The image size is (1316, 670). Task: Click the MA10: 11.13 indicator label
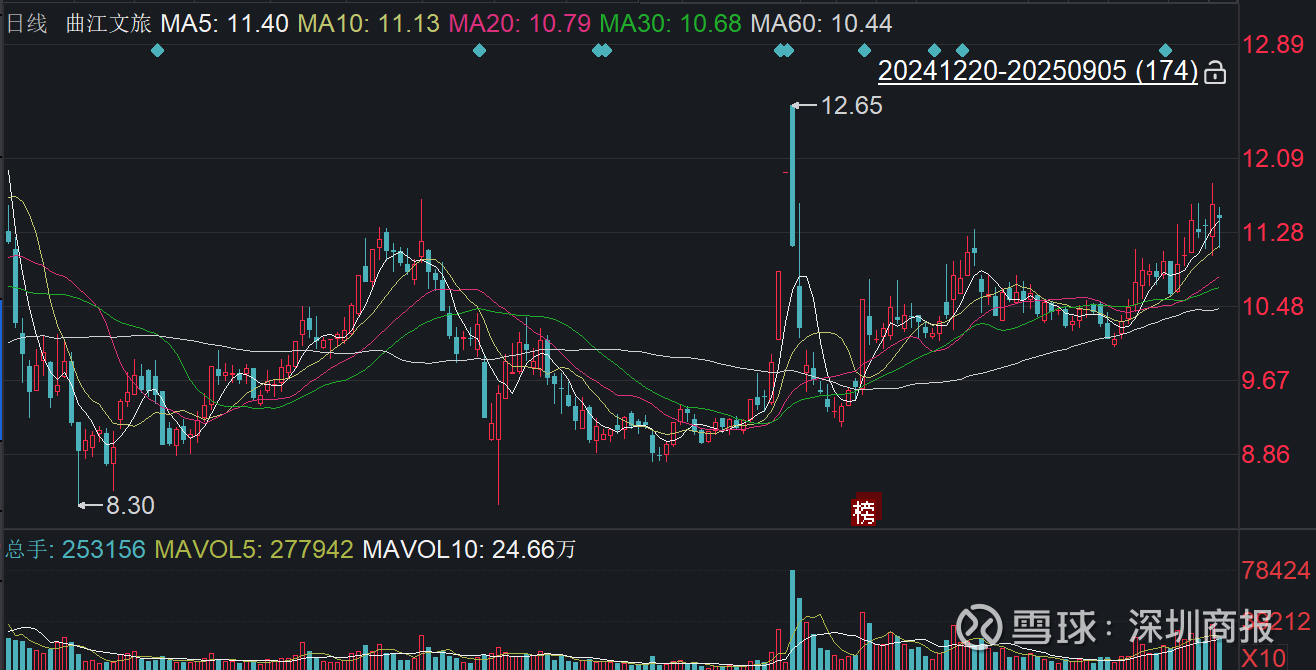tap(369, 23)
